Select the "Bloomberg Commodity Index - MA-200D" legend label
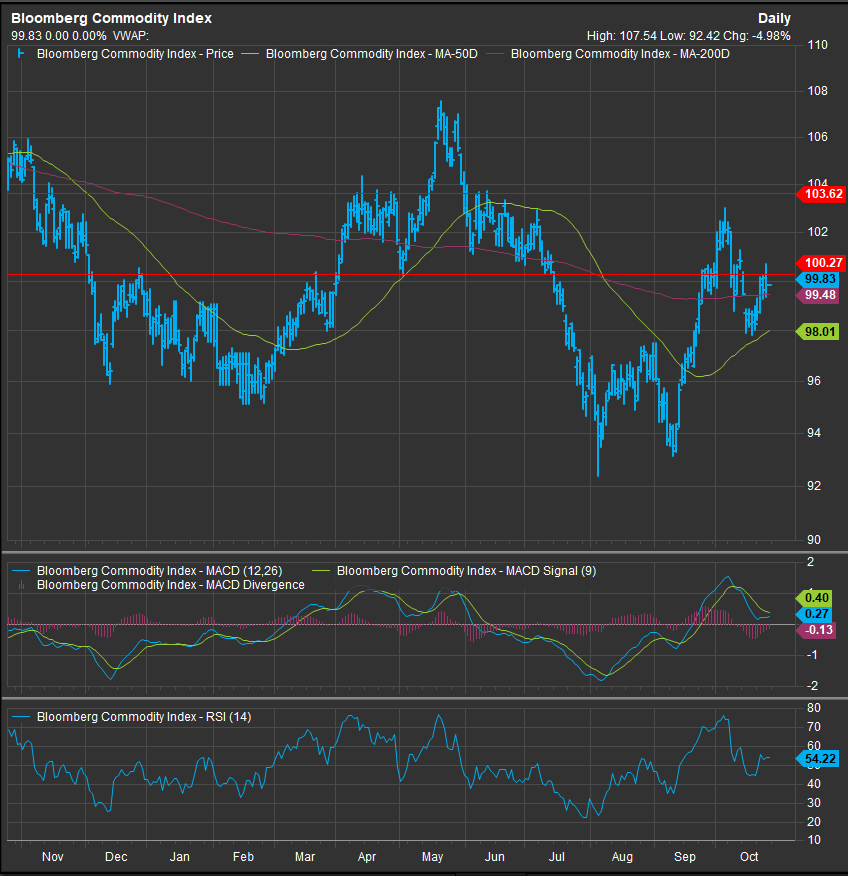Image resolution: width=848 pixels, height=876 pixels. pos(620,54)
